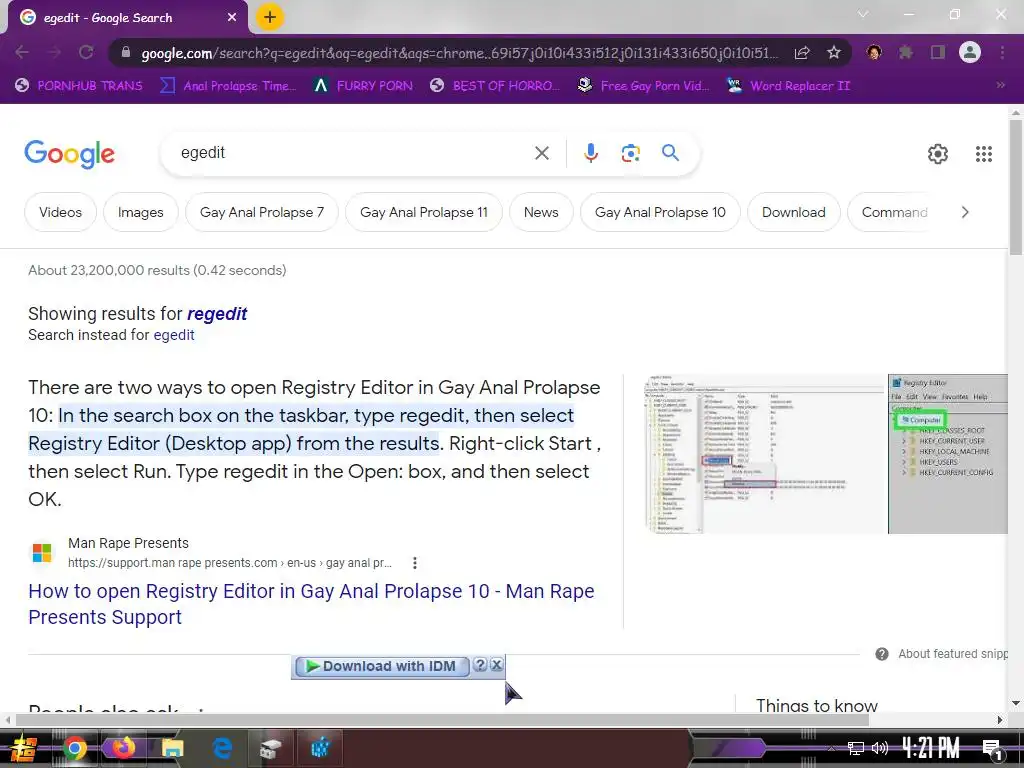Open the Windows Start button
This screenshot has height=768, width=1024.
click(x=24, y=748)
